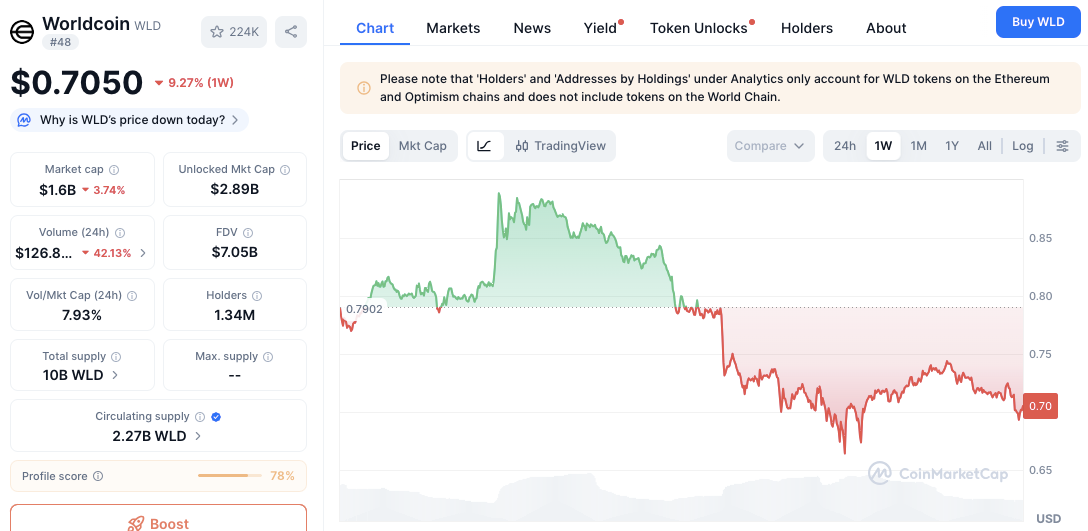Expand the 24h Volume details chevron
Viewport: 1088px width, 531px height.
pyautogui.click(x=143, y=253)
